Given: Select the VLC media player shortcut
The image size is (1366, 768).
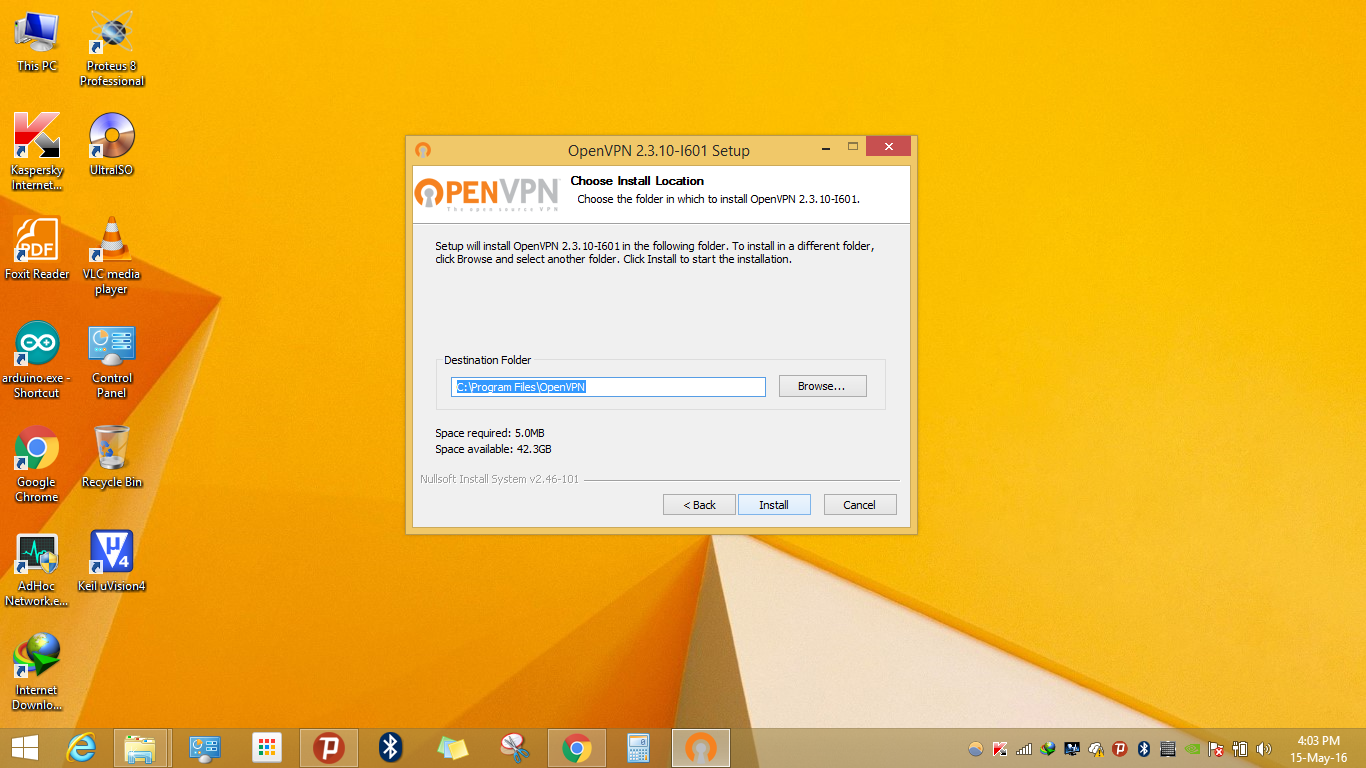Looking at the screenshot, I should pos(112,256).
